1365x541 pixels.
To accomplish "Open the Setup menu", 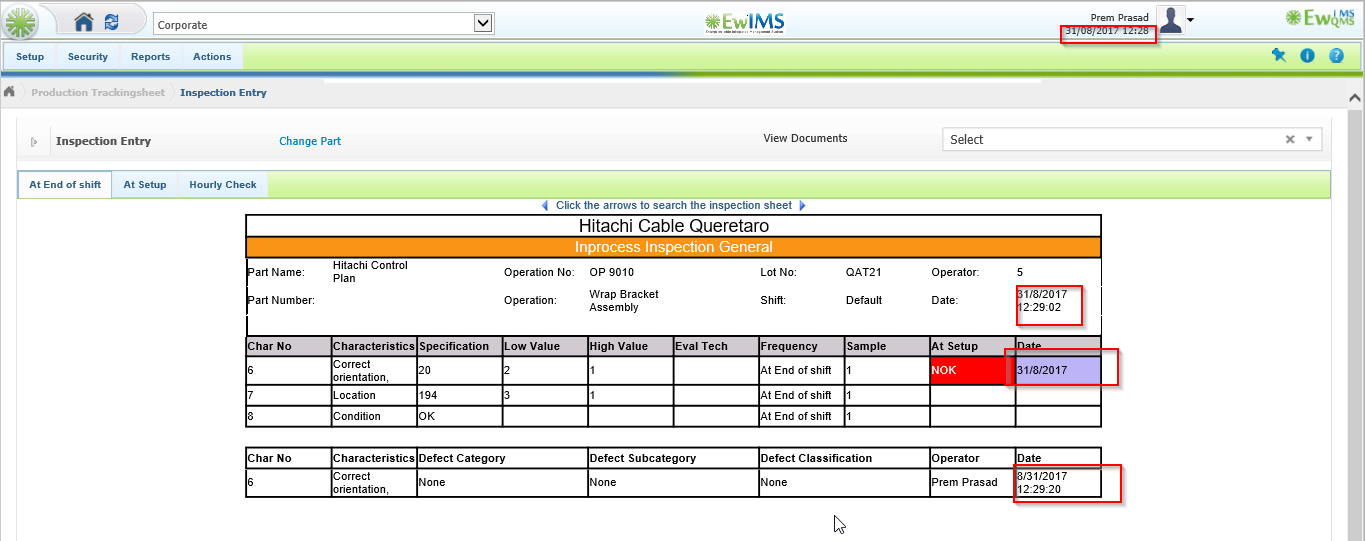I will pos(30,57).
